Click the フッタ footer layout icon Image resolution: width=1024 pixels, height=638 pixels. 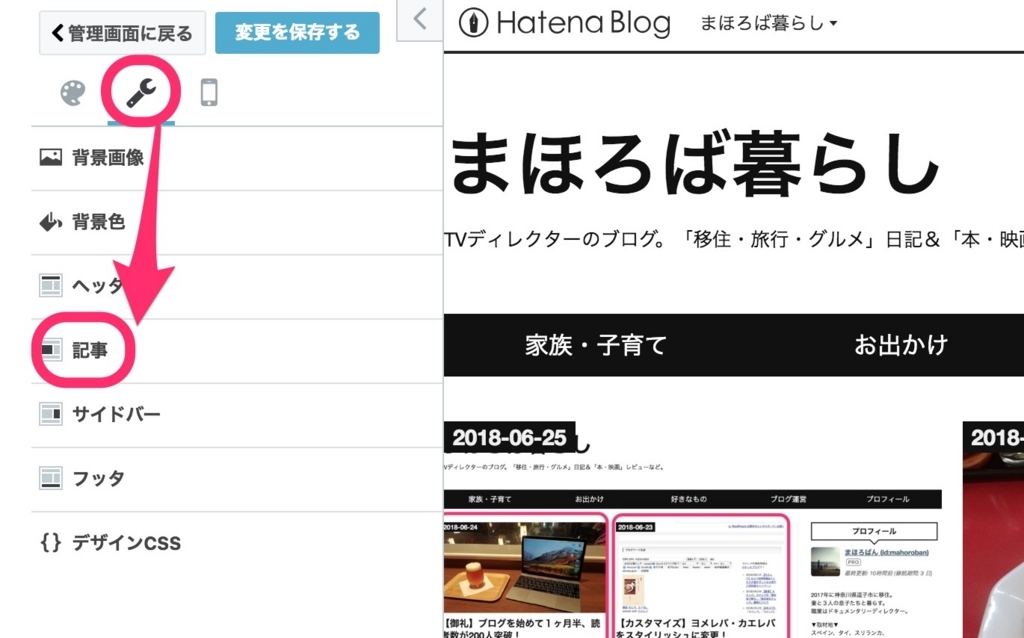coord(51,478)
